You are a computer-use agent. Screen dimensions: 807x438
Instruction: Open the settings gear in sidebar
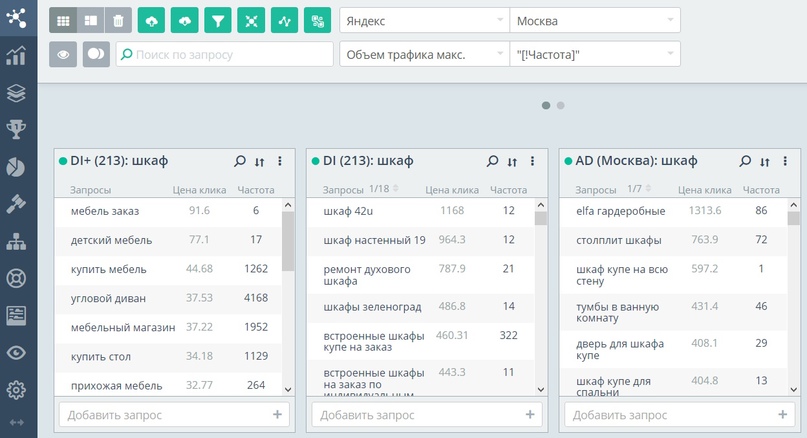click(x=16, y=390)
